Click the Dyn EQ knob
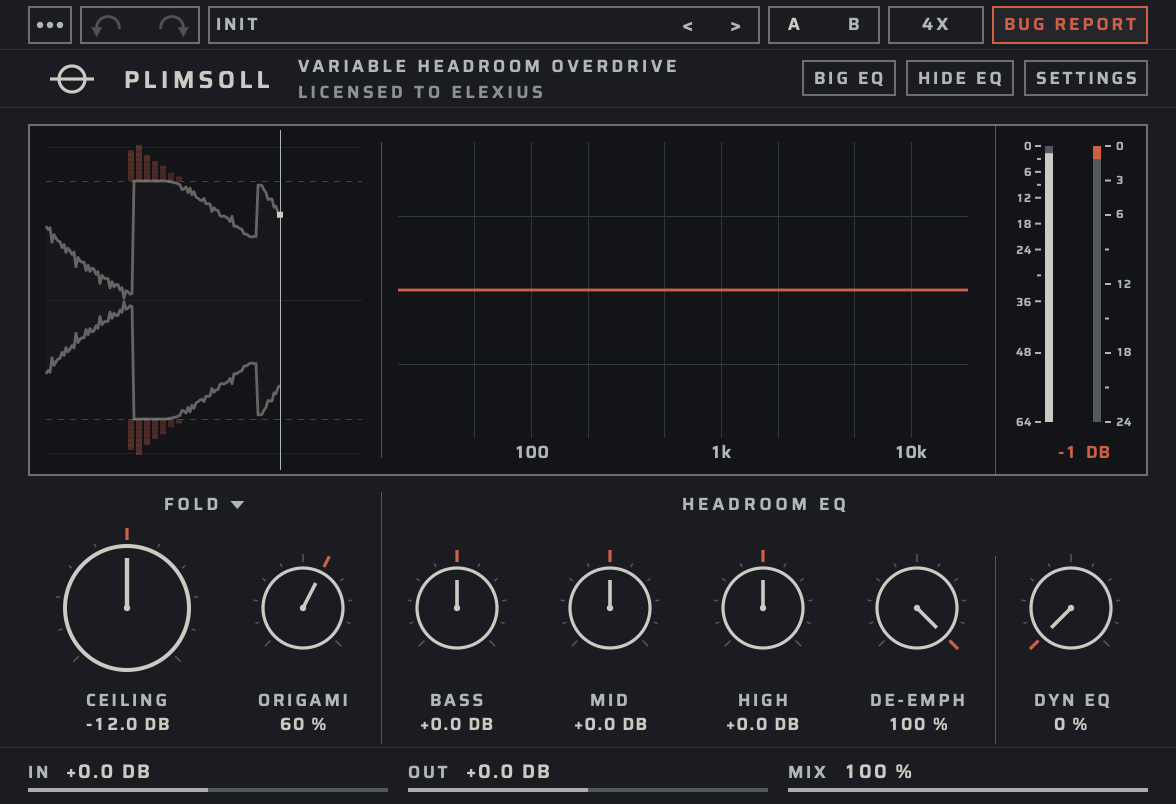Viewport: 1176px width, 804px height. coord(1070,608)
